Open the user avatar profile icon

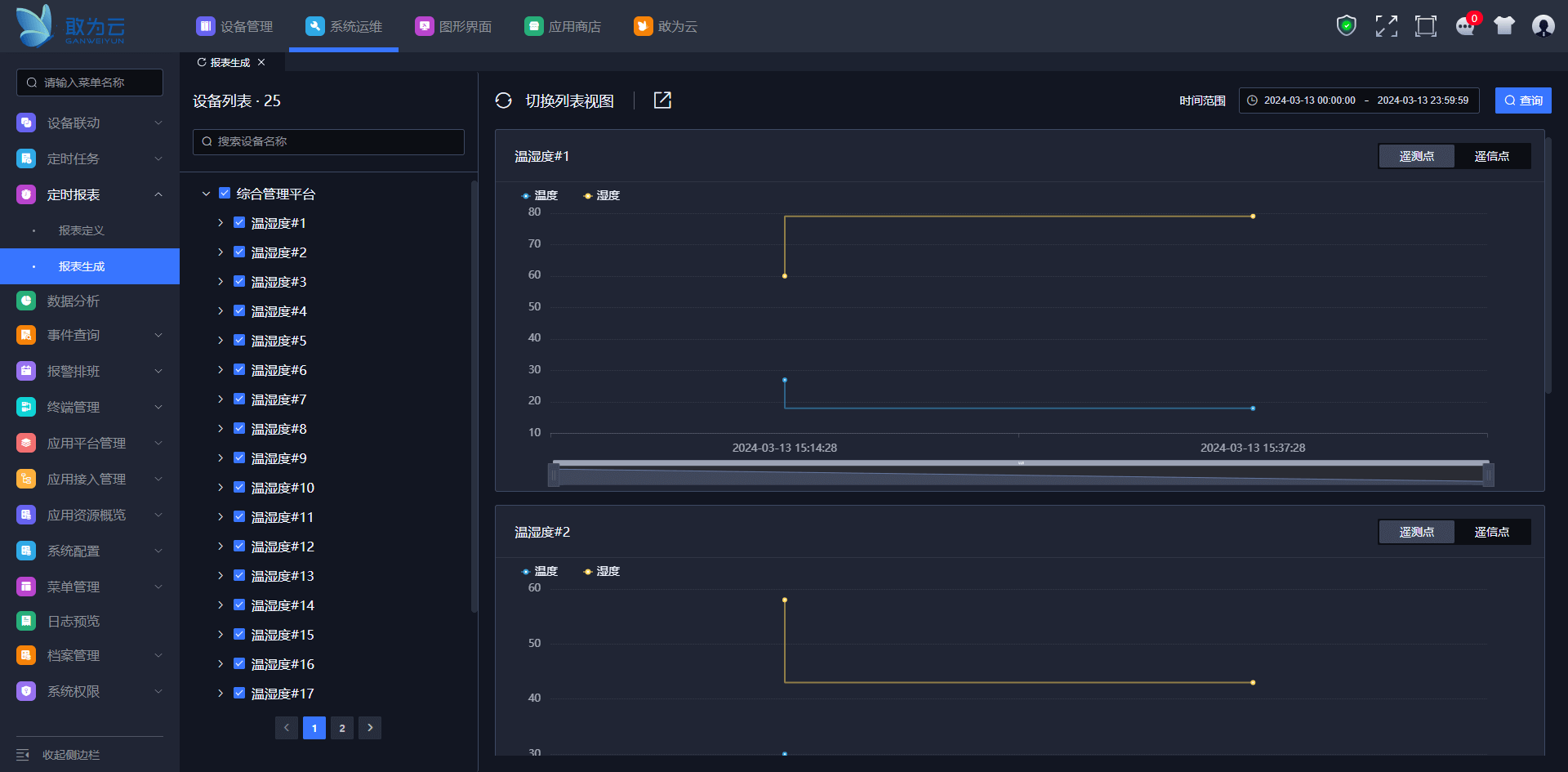pyautogui.click(x=1543, y=26)
